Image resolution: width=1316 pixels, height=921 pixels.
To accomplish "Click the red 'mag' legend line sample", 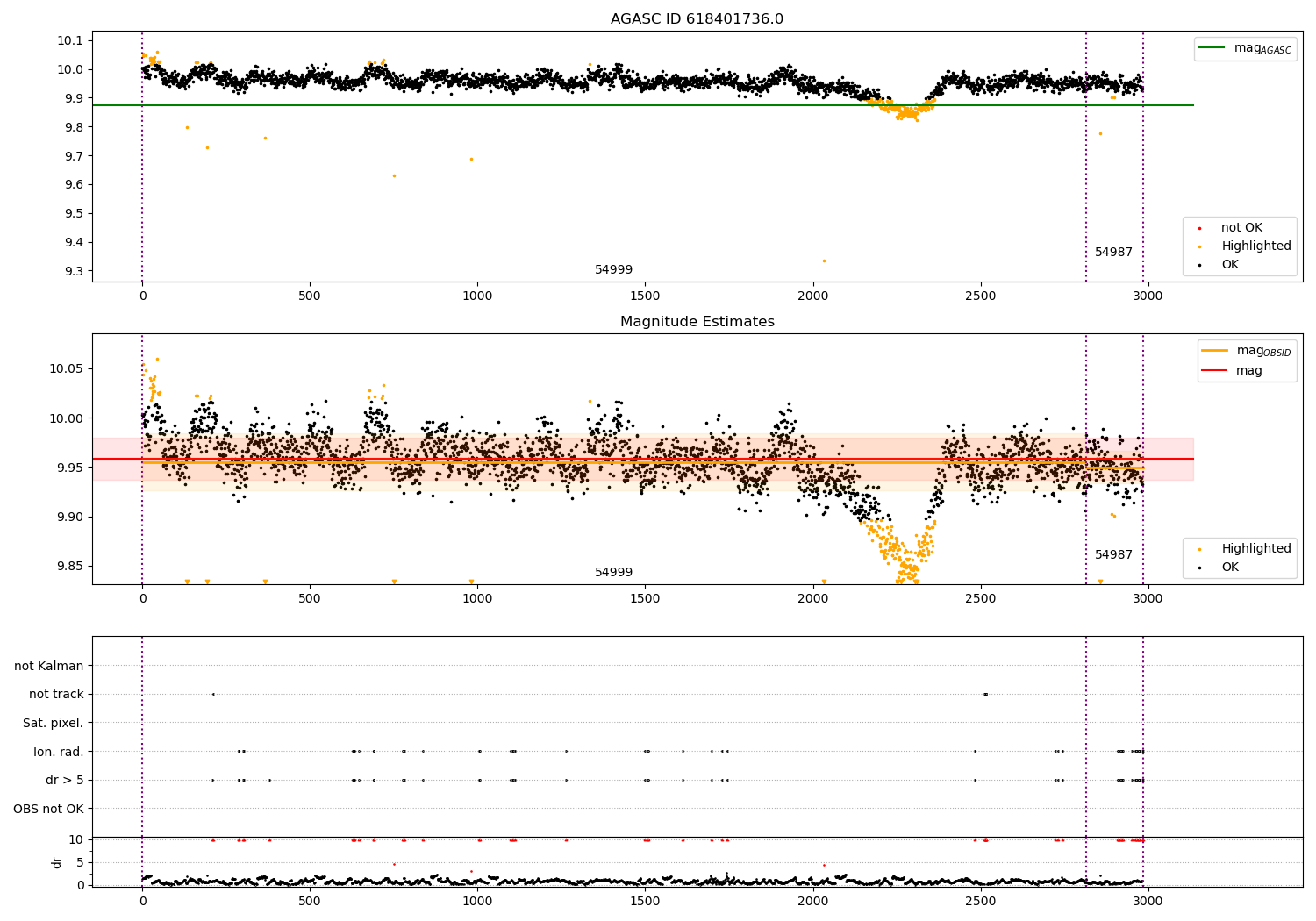I will (1214, 370).
